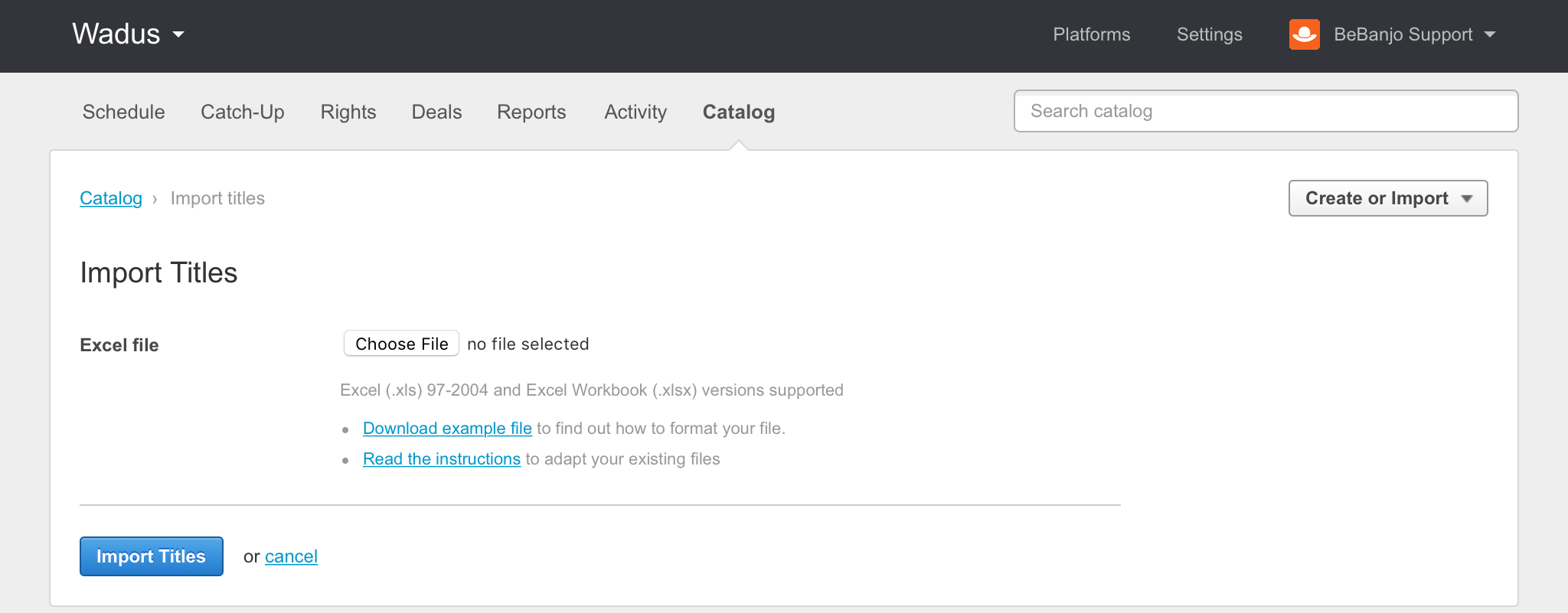Viewport: 1568px width, 613px height.
Task: Open the Create or Import dropdown
Action: pyautogui.click(x=1387, y=198)
